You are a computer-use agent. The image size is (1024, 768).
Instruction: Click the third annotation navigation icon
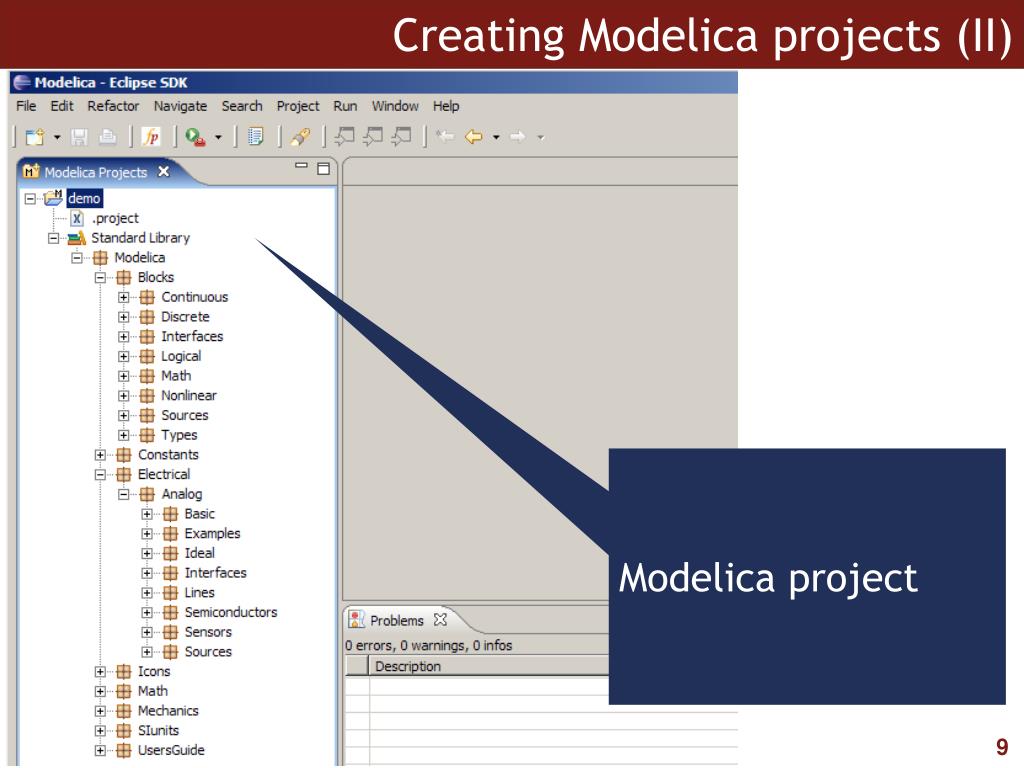402,136
